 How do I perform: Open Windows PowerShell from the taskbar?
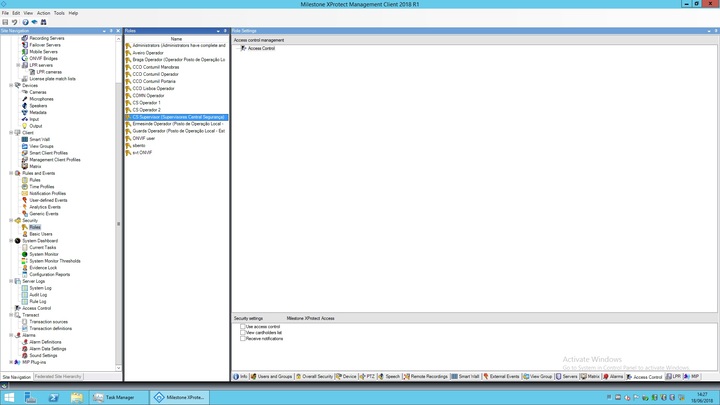tap(53, 397)
